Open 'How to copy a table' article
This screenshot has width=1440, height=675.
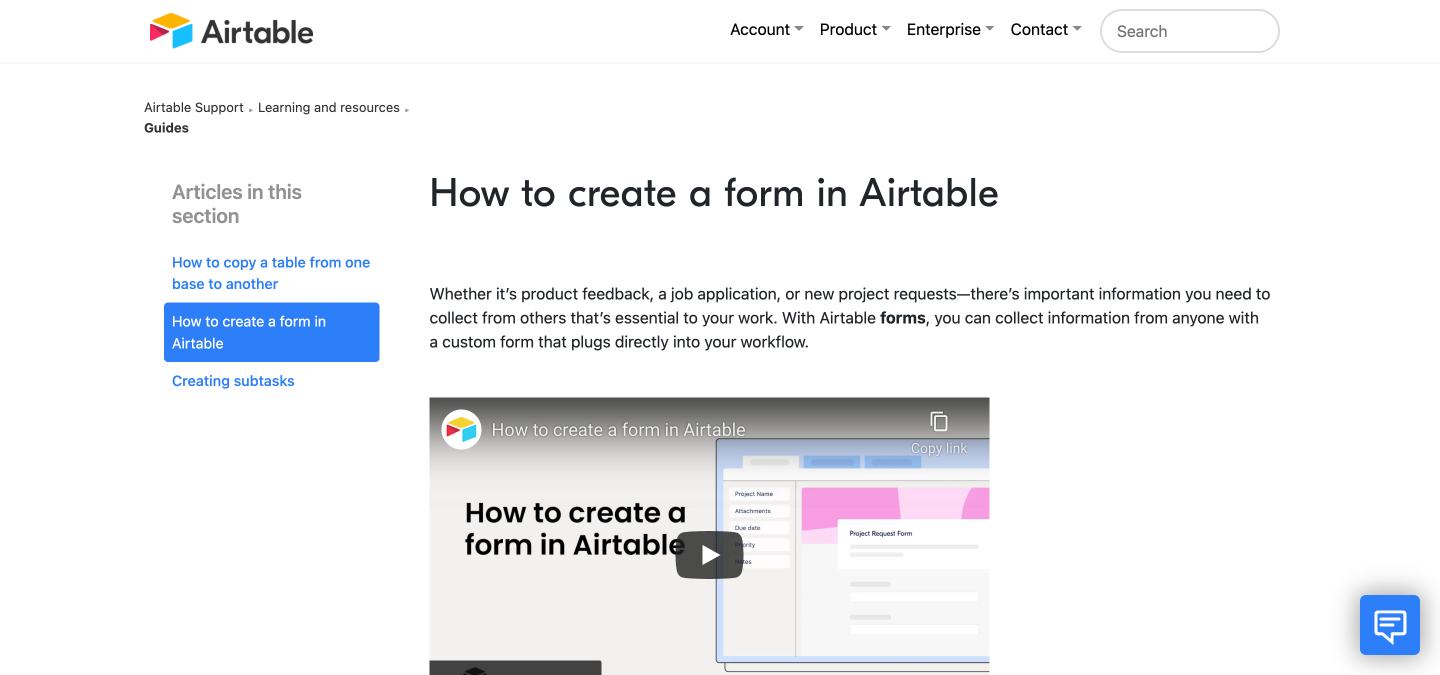271,273
